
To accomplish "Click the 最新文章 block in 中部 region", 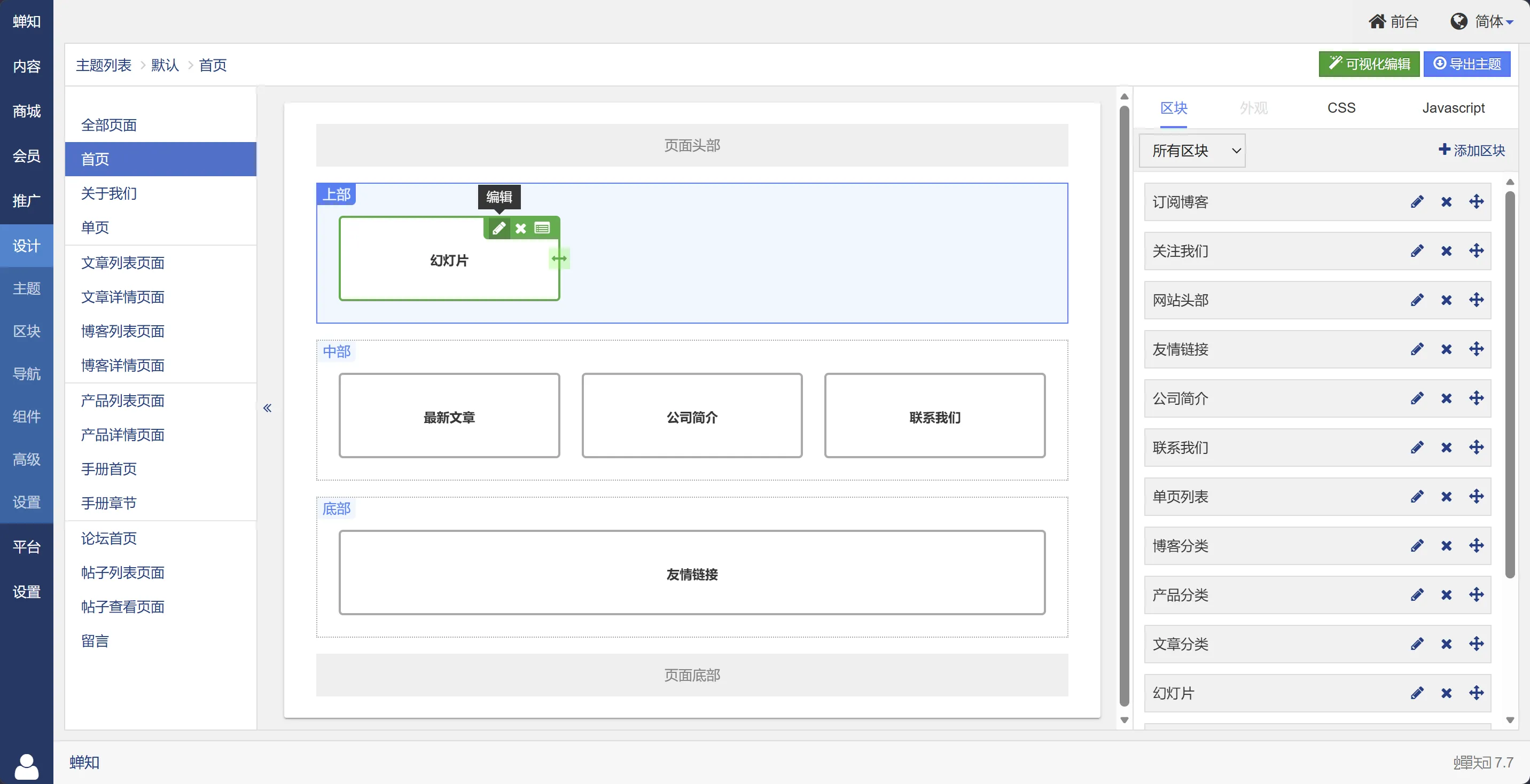I will pyautogui.click(x=449, y=415).
